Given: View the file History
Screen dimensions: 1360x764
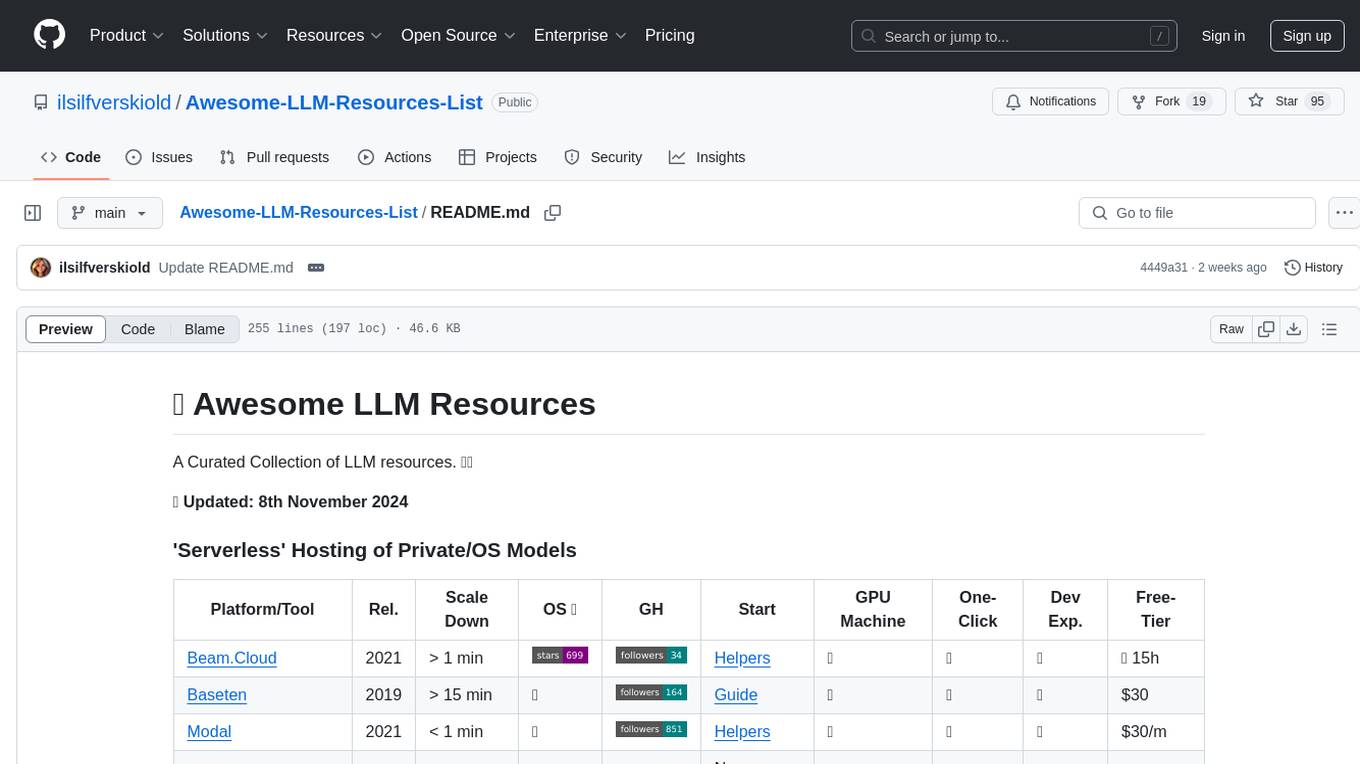Looking at the screenshot, I should pyautogui.click(x=1313, y=267).
